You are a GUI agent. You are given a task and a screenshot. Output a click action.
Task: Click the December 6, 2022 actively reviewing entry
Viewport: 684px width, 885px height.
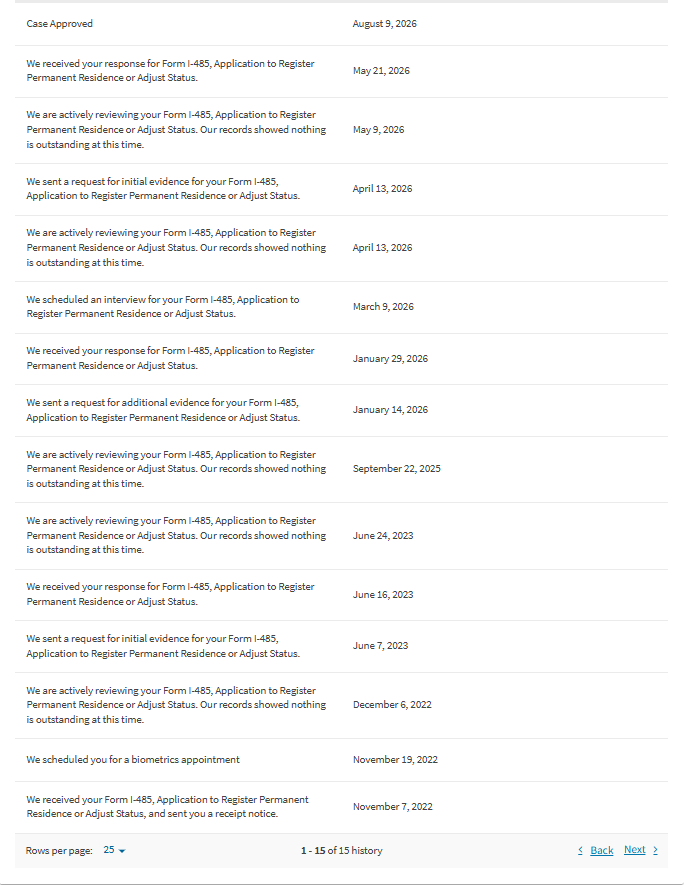(341, 706)
